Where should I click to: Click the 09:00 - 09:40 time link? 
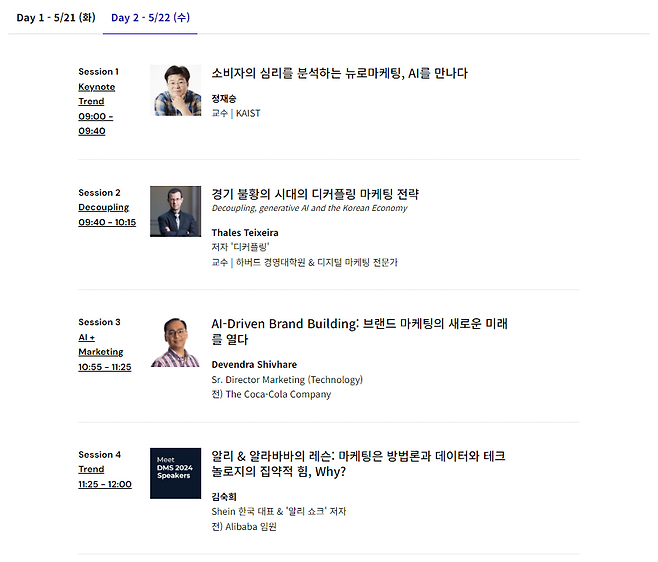point(96,123)
